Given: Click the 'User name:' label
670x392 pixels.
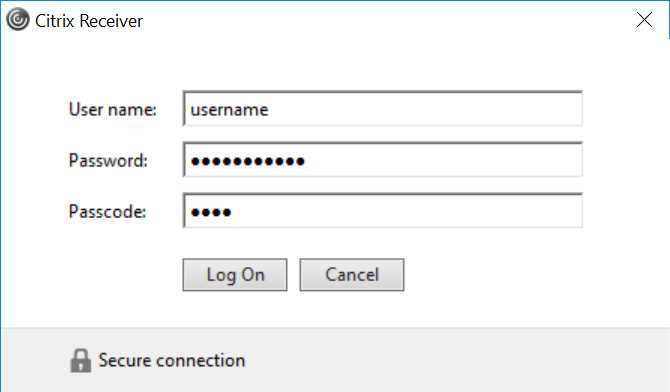Looking at the screenshot, I should coord(113,109).
